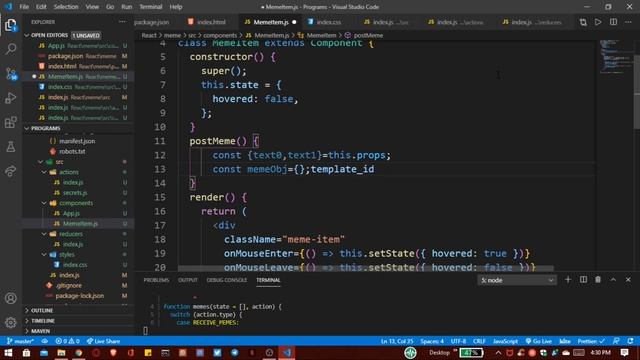Click Open Changes icon in editor toolbar
Viewport: 640px width, 360px height.
point(583,22)
